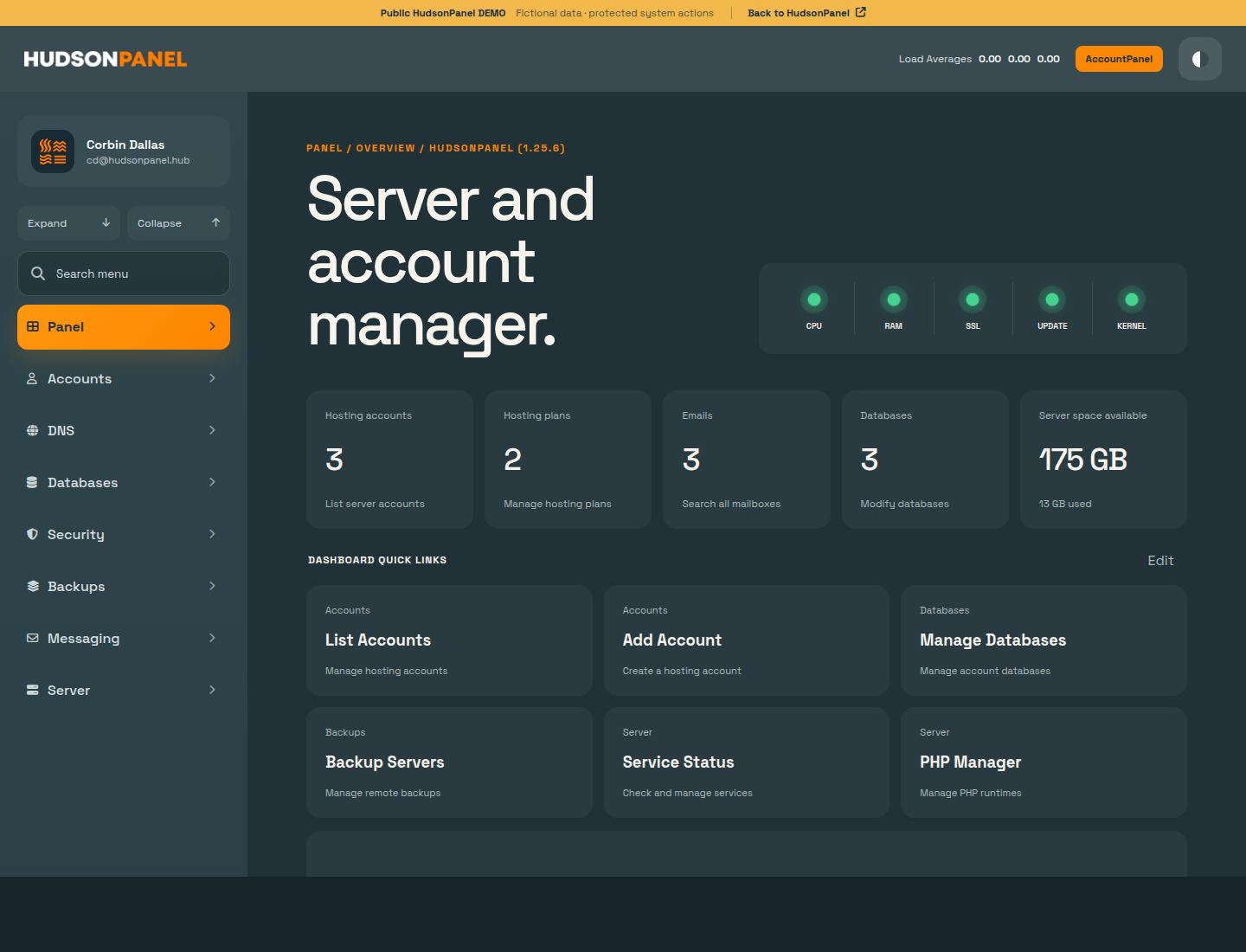Click the Collapse all menus button
The height and width of the screenshot is (952, 1246).
[178, 223]
